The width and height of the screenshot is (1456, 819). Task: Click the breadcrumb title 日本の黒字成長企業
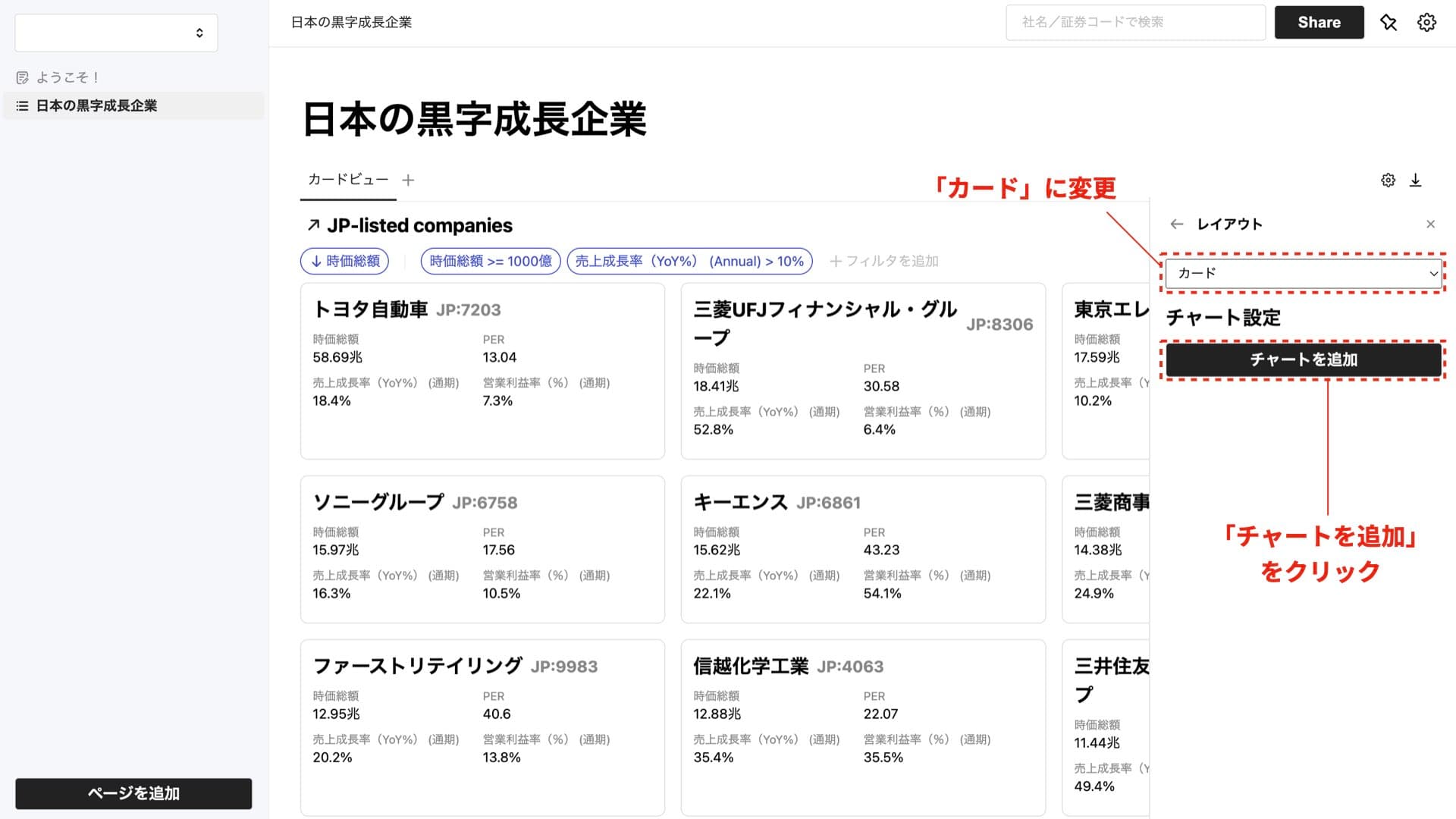pos(352,23)
